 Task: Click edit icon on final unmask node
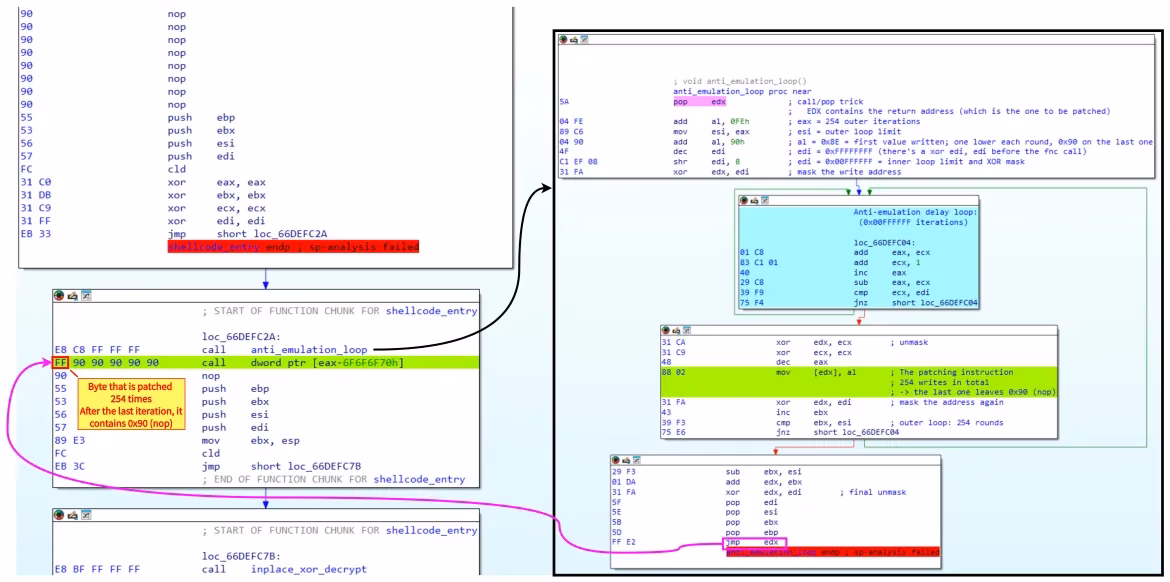click(x=627, y=460)
